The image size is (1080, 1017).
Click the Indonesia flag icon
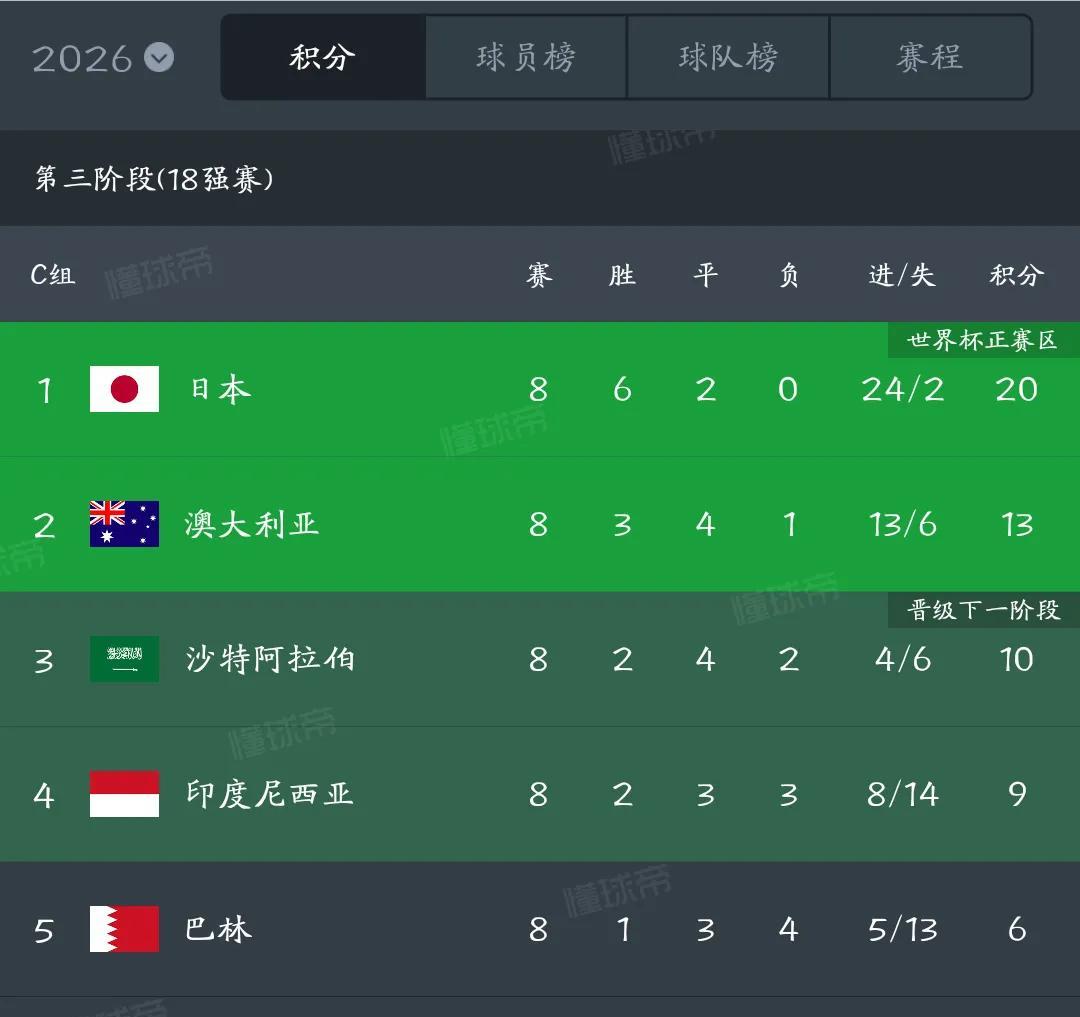click(x=124, y=794)
